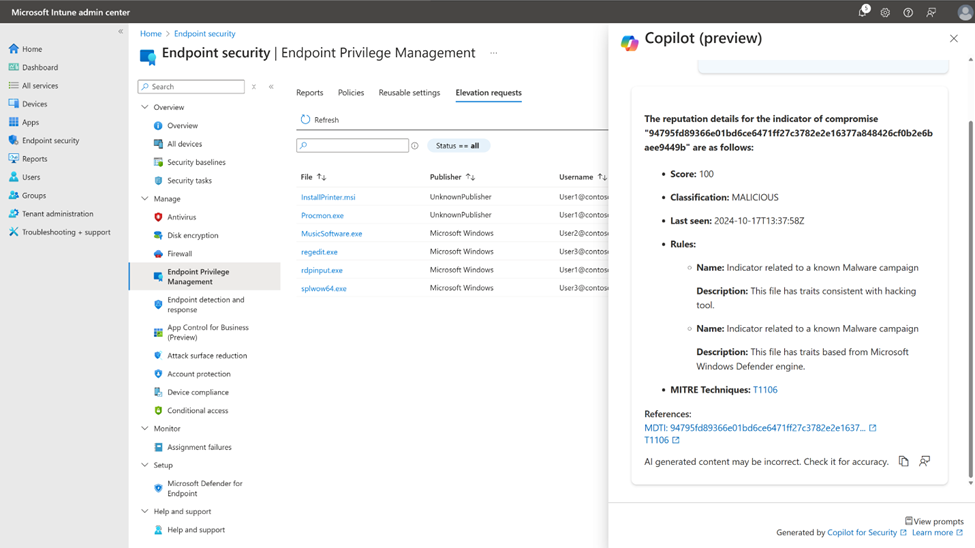
Task: Sort by Username column
Action: [x=583, y=177]
